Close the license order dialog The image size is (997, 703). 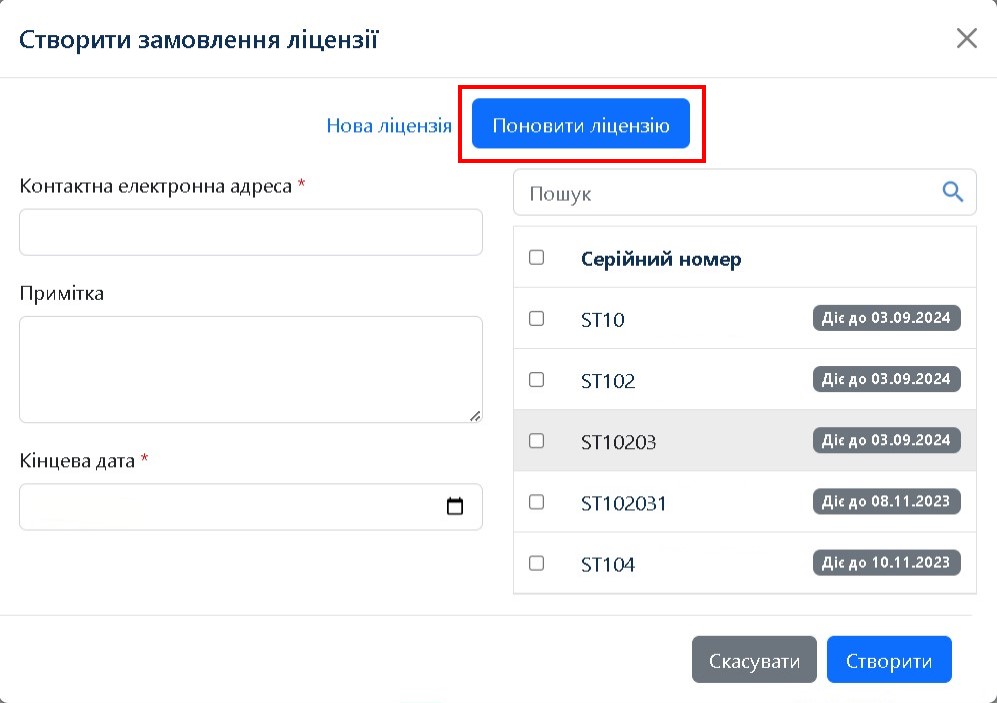click(966, 39)
